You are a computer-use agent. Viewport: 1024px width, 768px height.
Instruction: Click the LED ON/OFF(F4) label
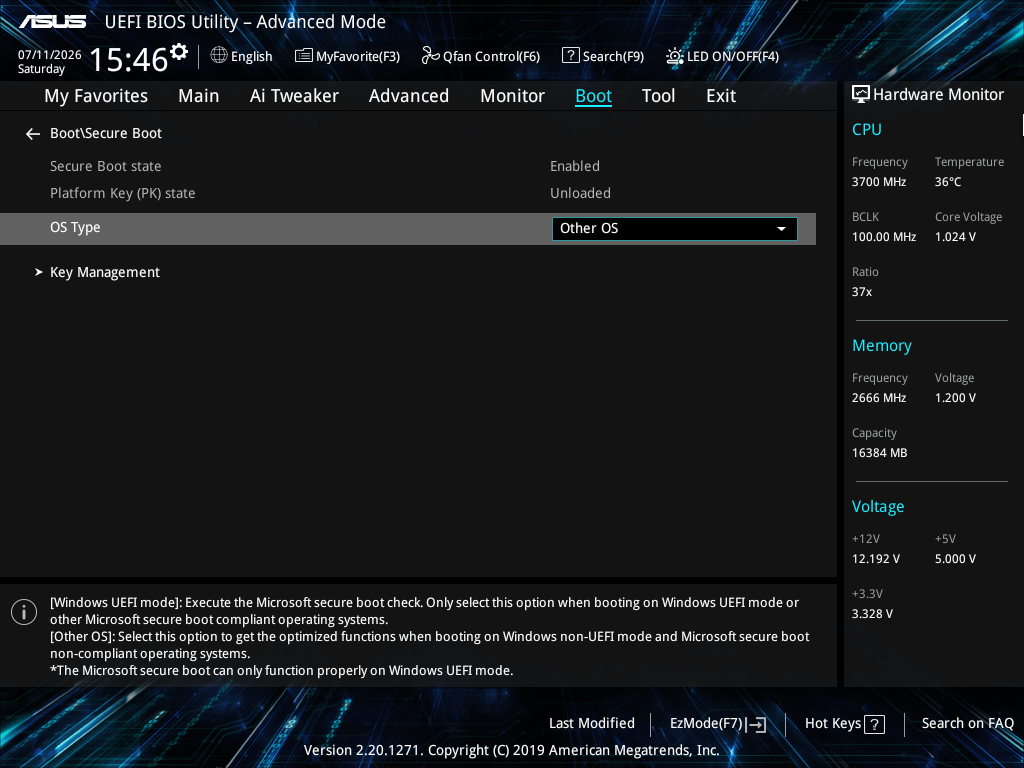(733, 56)
